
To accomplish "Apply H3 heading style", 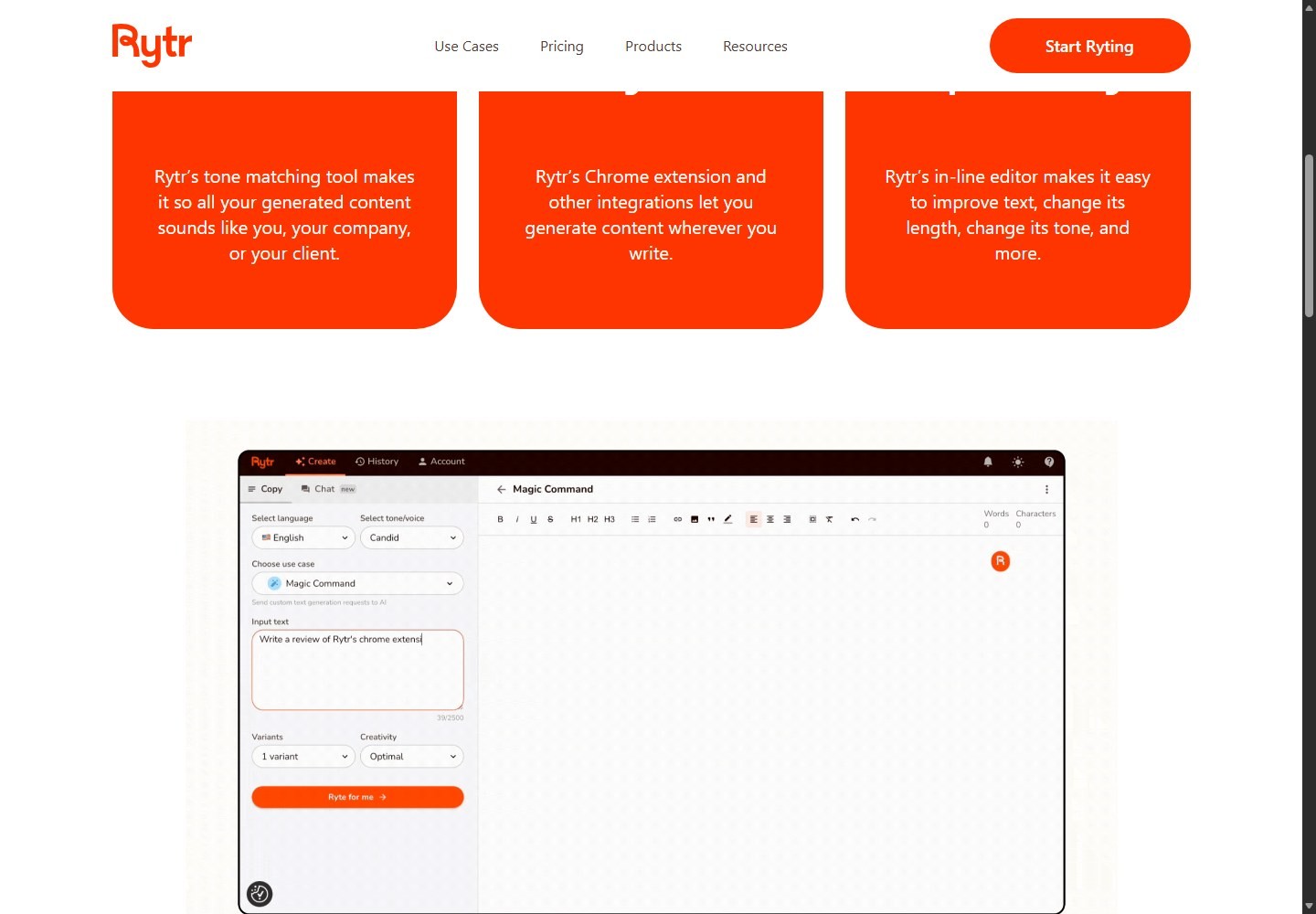I will [610, 519].
